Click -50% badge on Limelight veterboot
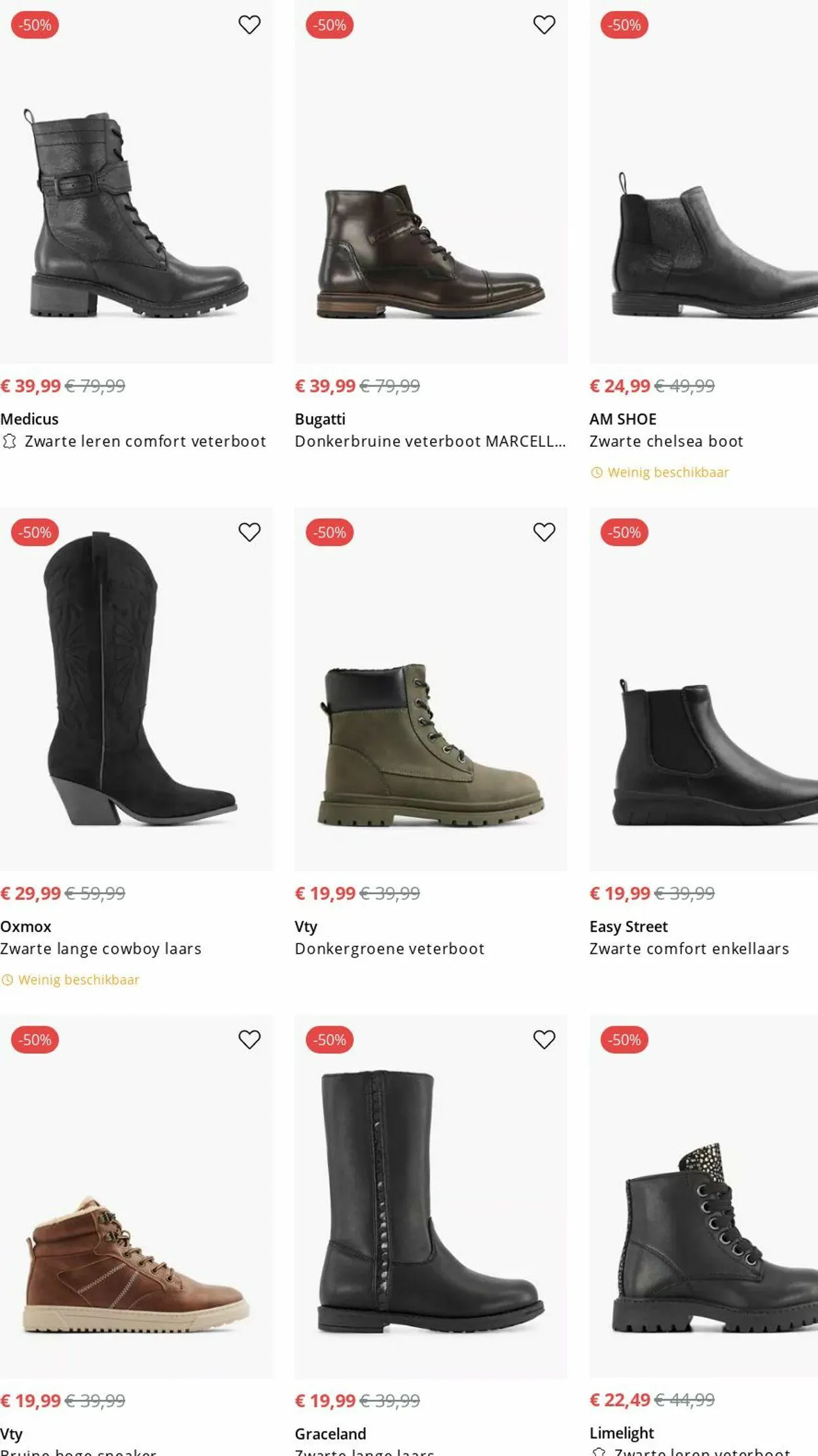Image resolution: width=818 pixels, height=1456 pixels. click(624, 1039)
